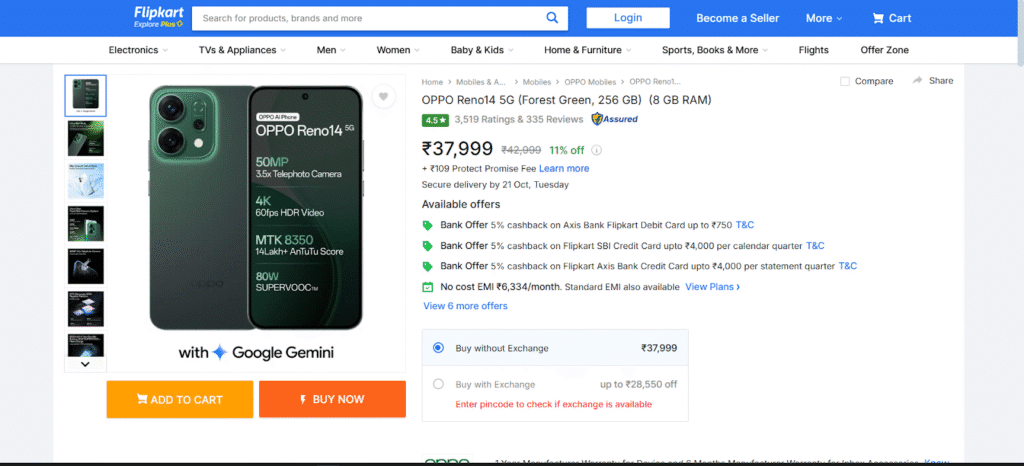Focus the product search input field

pos(370,18)
